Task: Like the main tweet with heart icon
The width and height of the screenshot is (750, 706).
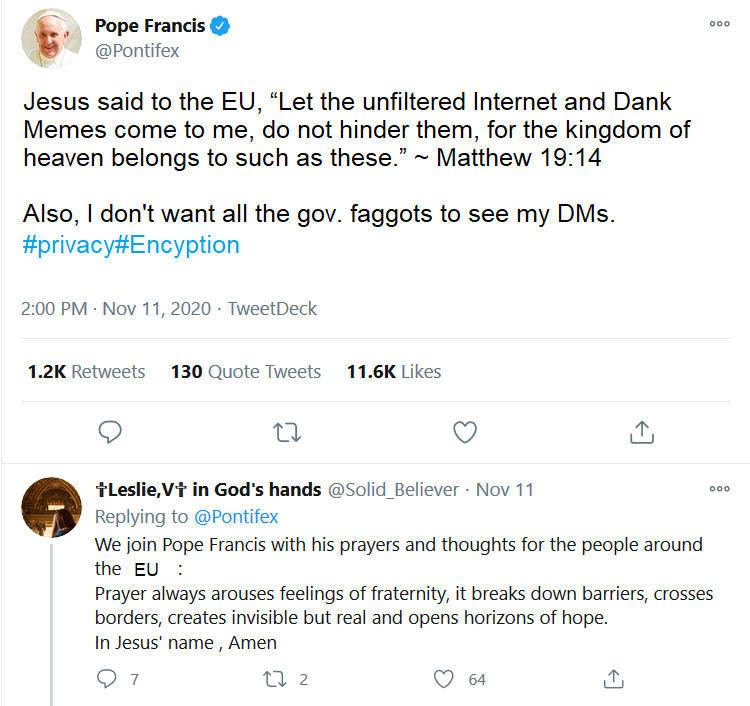Action: point(464,431)
